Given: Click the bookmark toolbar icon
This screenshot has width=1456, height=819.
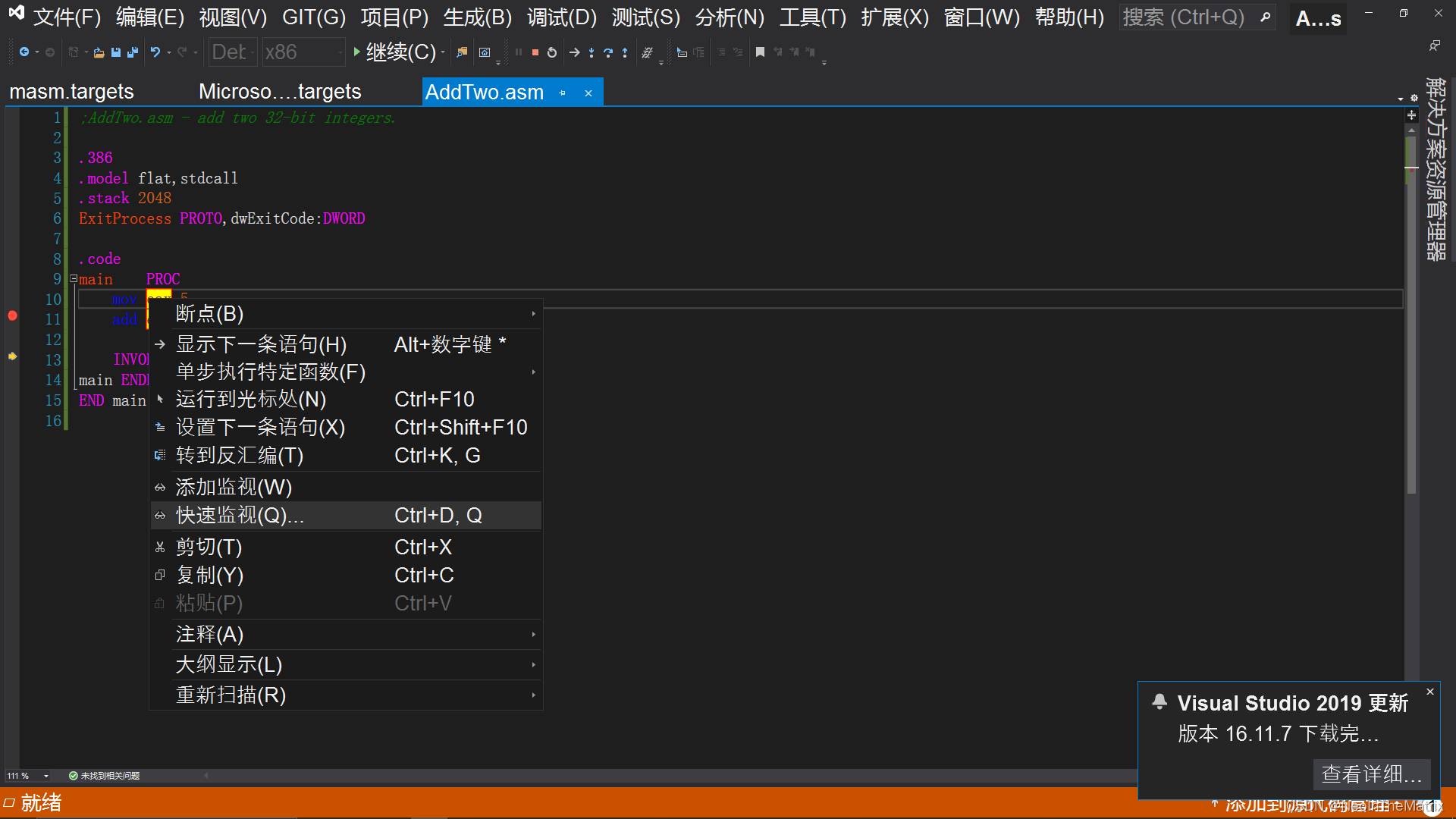Looking at the screenshot, I should [760, 52].
